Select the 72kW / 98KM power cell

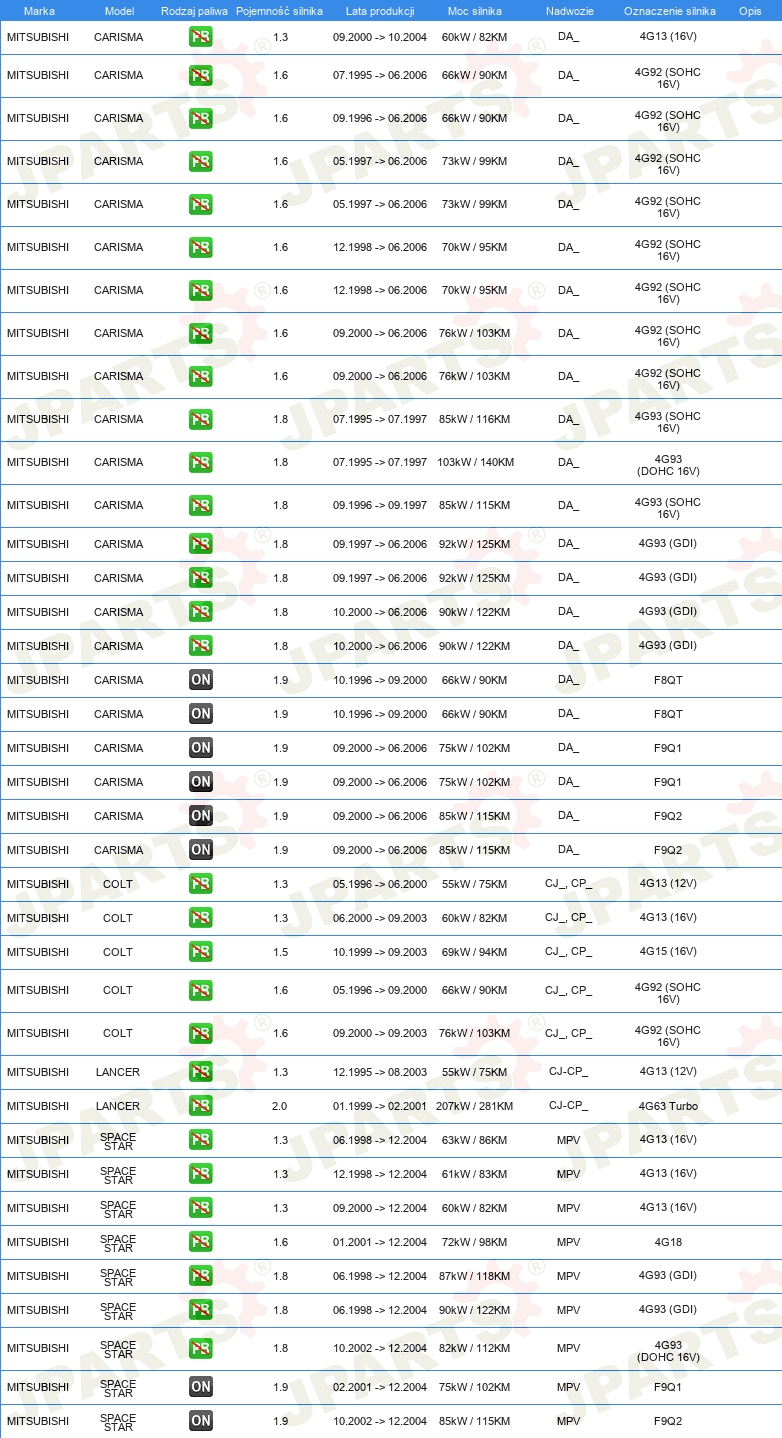pyautogui.click(x=475, y=1242)
